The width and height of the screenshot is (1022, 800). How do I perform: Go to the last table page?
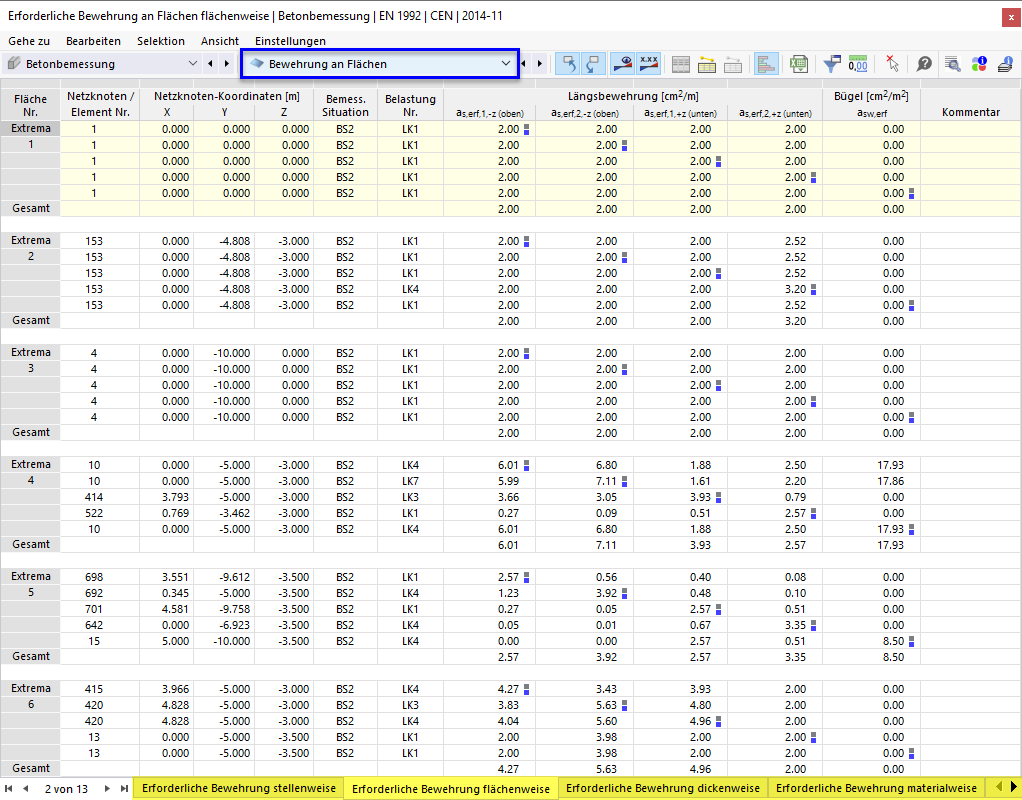[124, 788]
